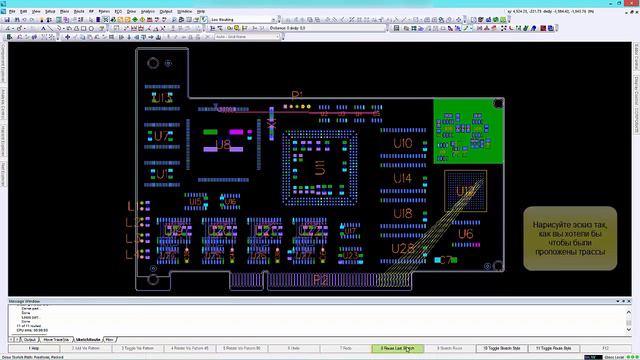Select the rectangle draw tool
The height and width of the screenshot is (360, 640).
pos(84,28)
